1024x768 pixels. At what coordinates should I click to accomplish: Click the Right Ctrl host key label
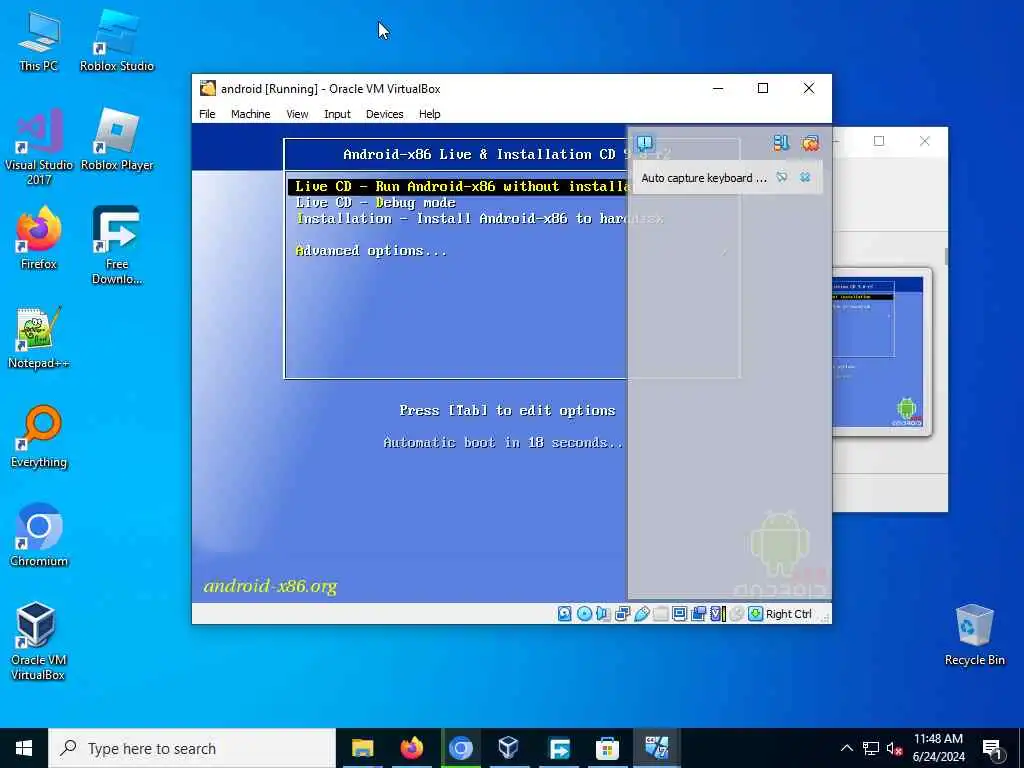coord(789,614)
